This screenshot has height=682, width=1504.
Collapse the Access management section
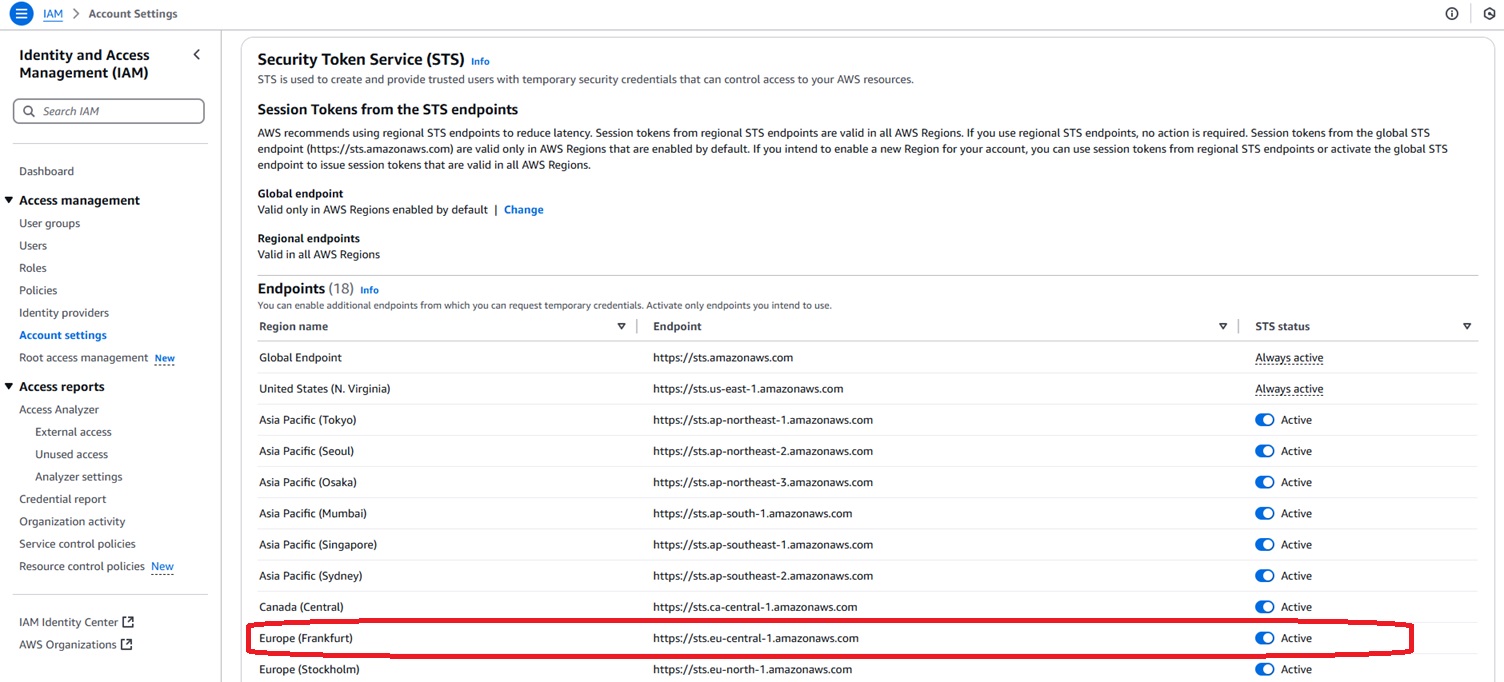coord(9,200)
